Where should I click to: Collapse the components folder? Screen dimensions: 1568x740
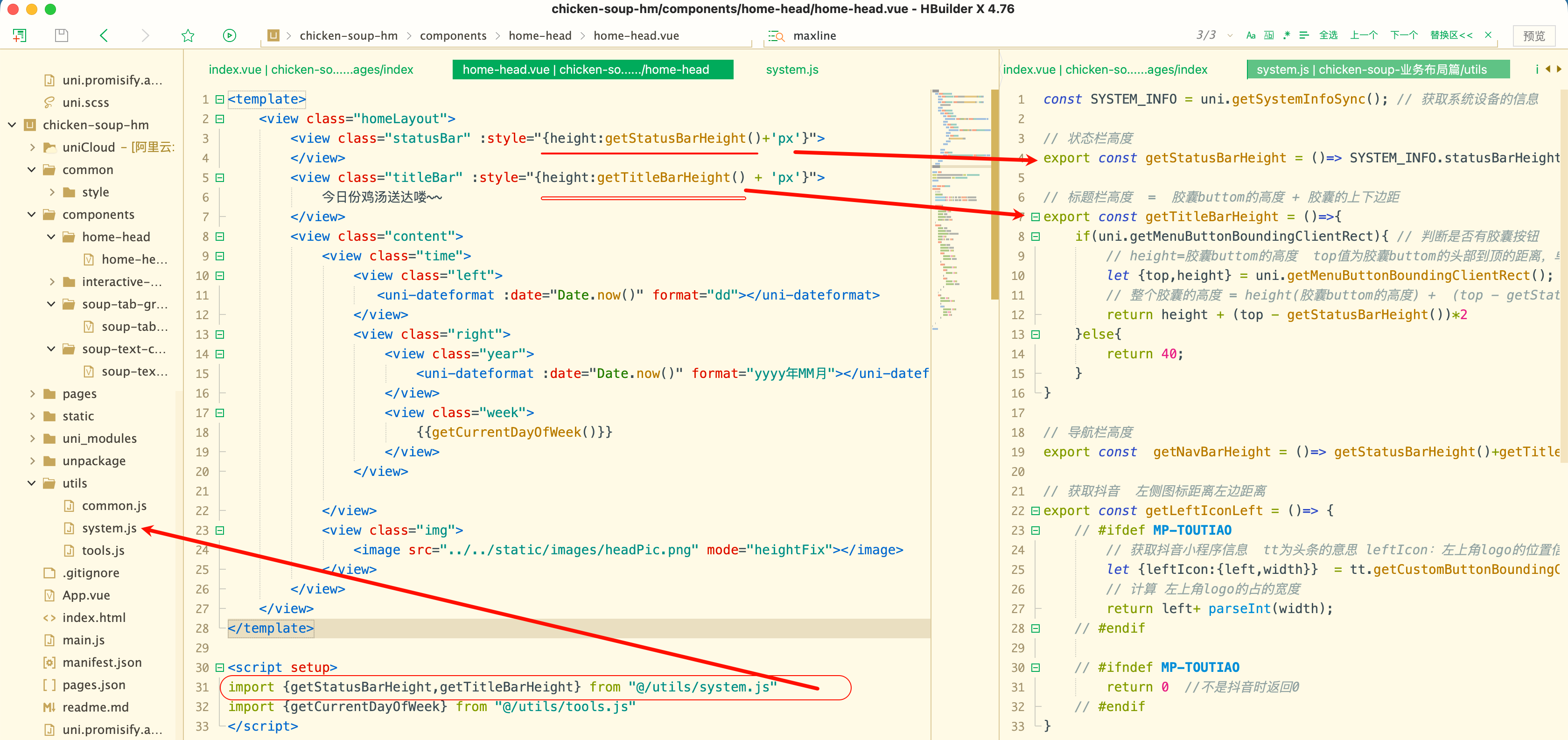[x=32, y=214]
